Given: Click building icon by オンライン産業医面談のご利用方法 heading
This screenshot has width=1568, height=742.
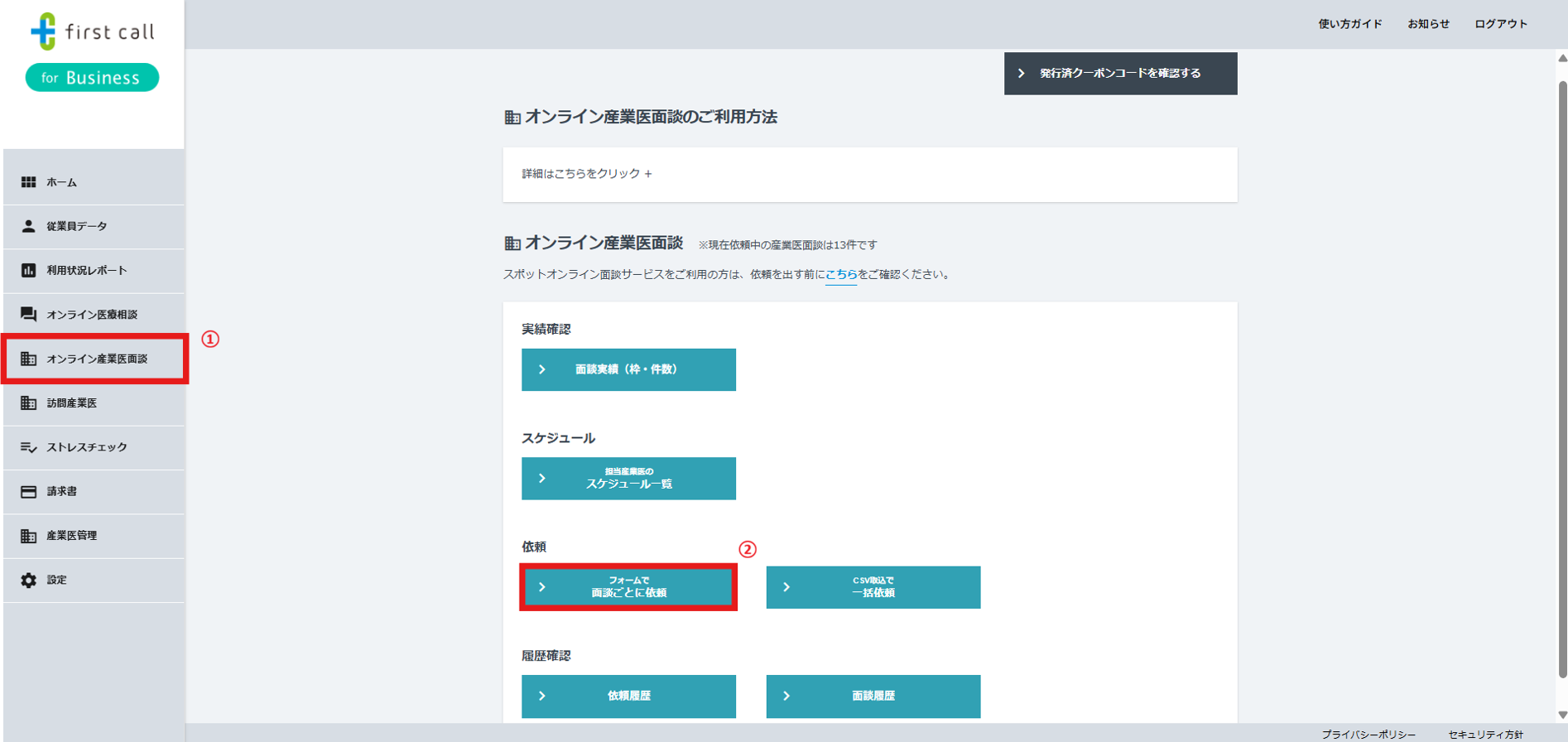Looking at the screenshot, I should (x=512, y=118).
